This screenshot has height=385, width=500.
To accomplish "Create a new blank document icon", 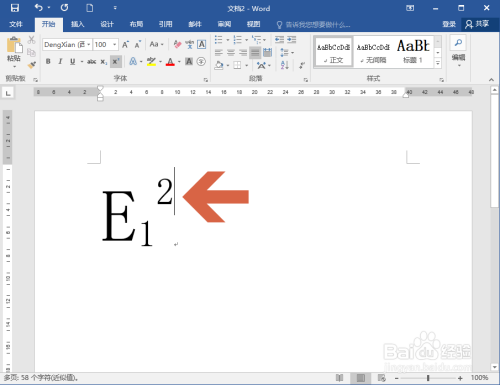I will tap(90, 8).
